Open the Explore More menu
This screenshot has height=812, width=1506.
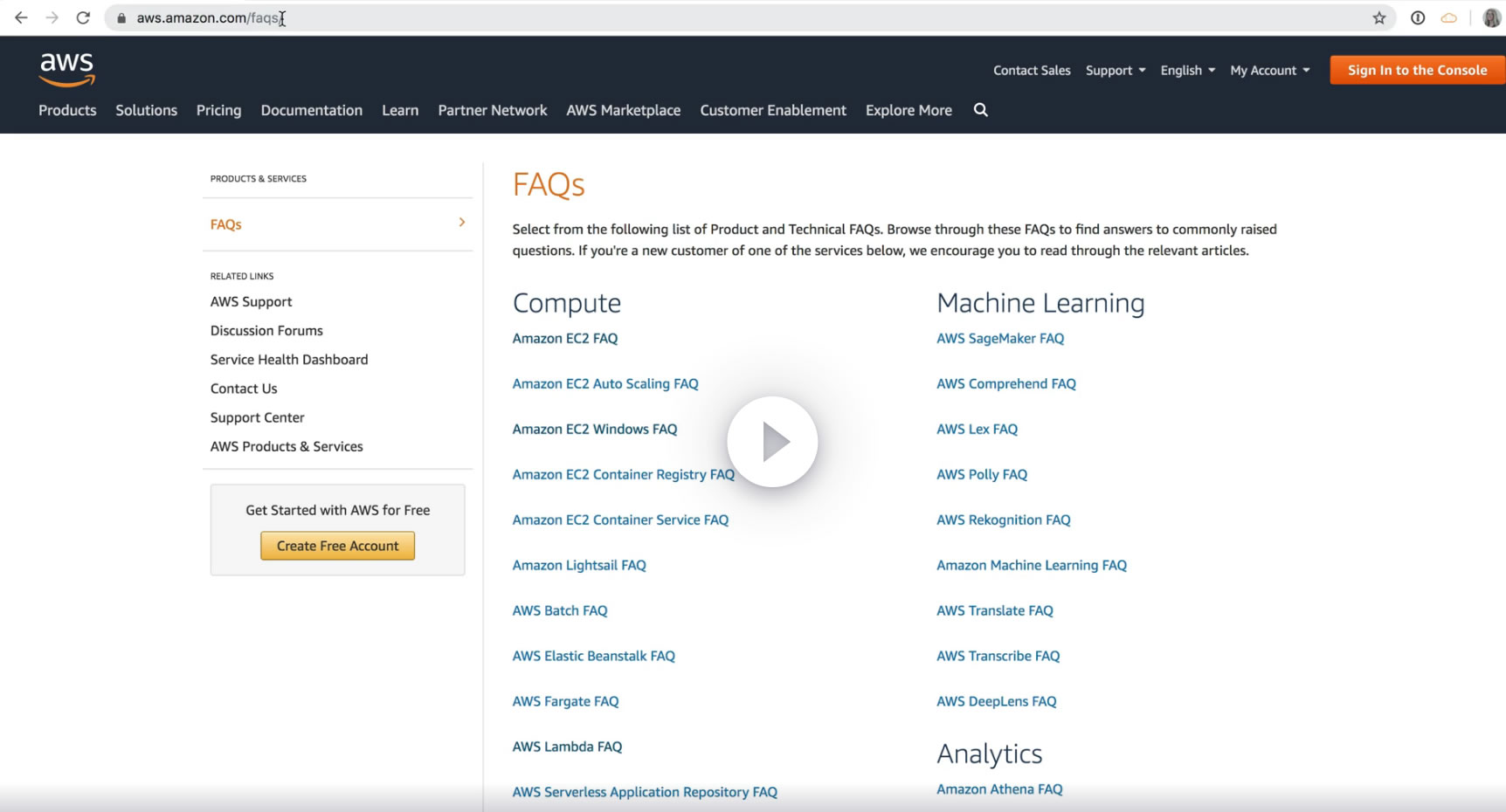pyautogui.click(x=908, y=110)
